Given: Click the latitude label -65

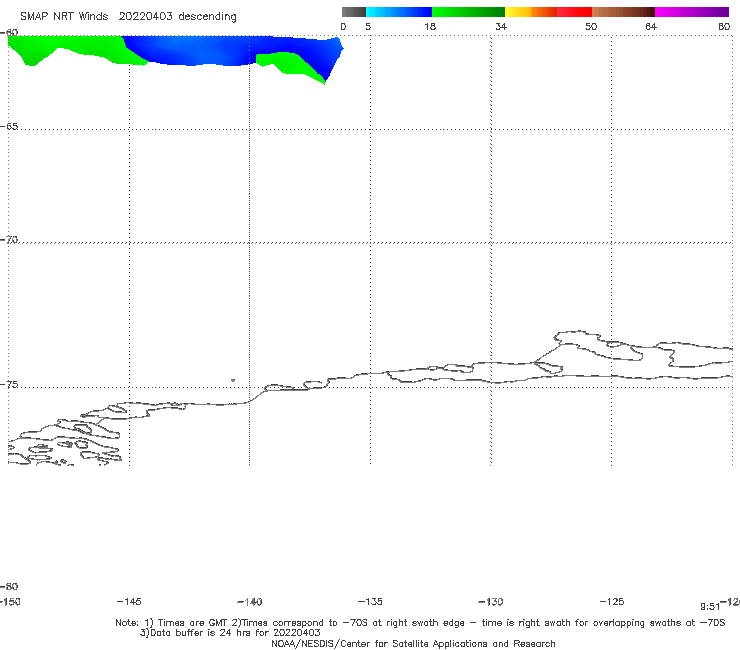Looking at the screenshot, I should click(9, 127).
